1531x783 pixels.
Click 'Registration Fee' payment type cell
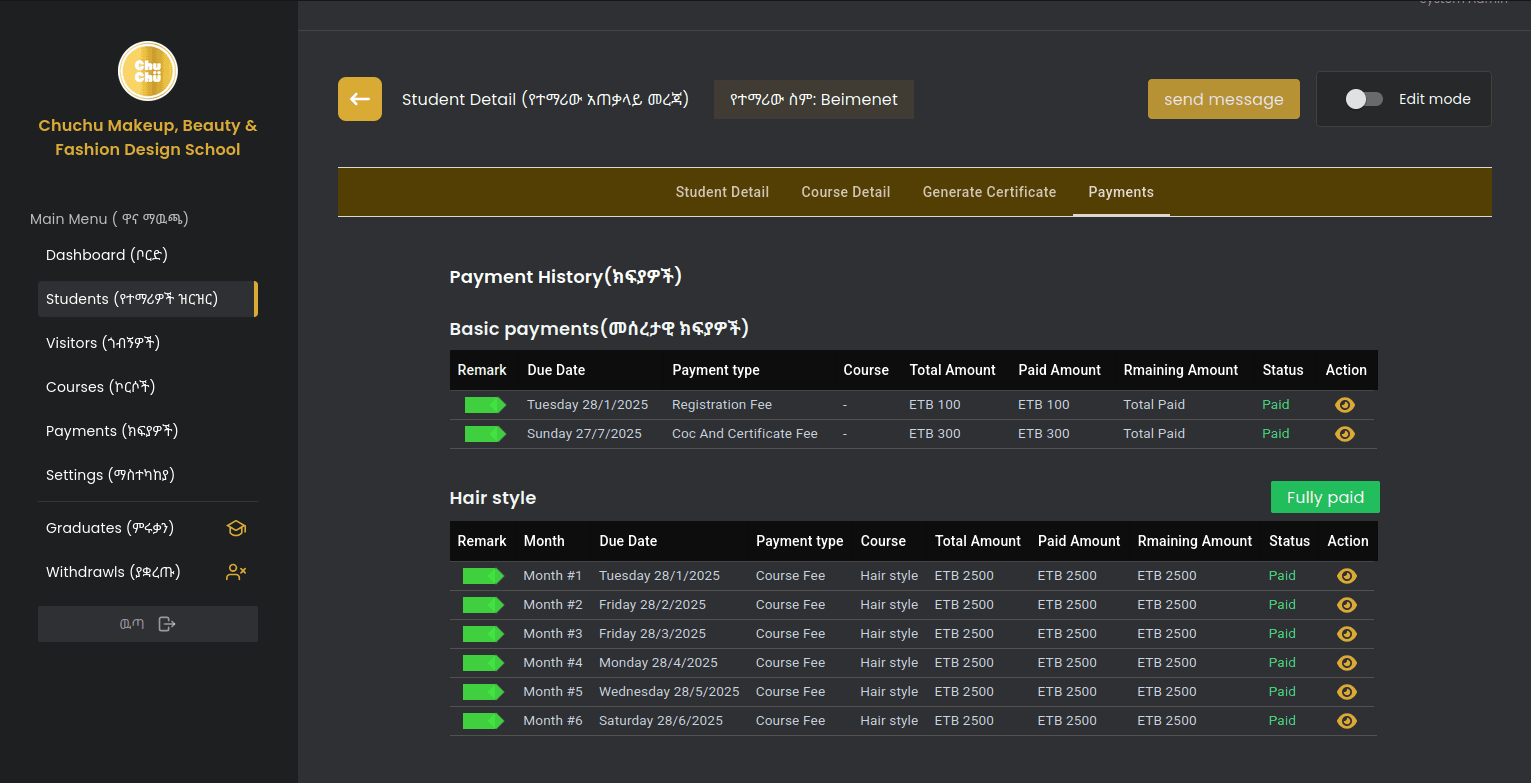coord(722,405)
